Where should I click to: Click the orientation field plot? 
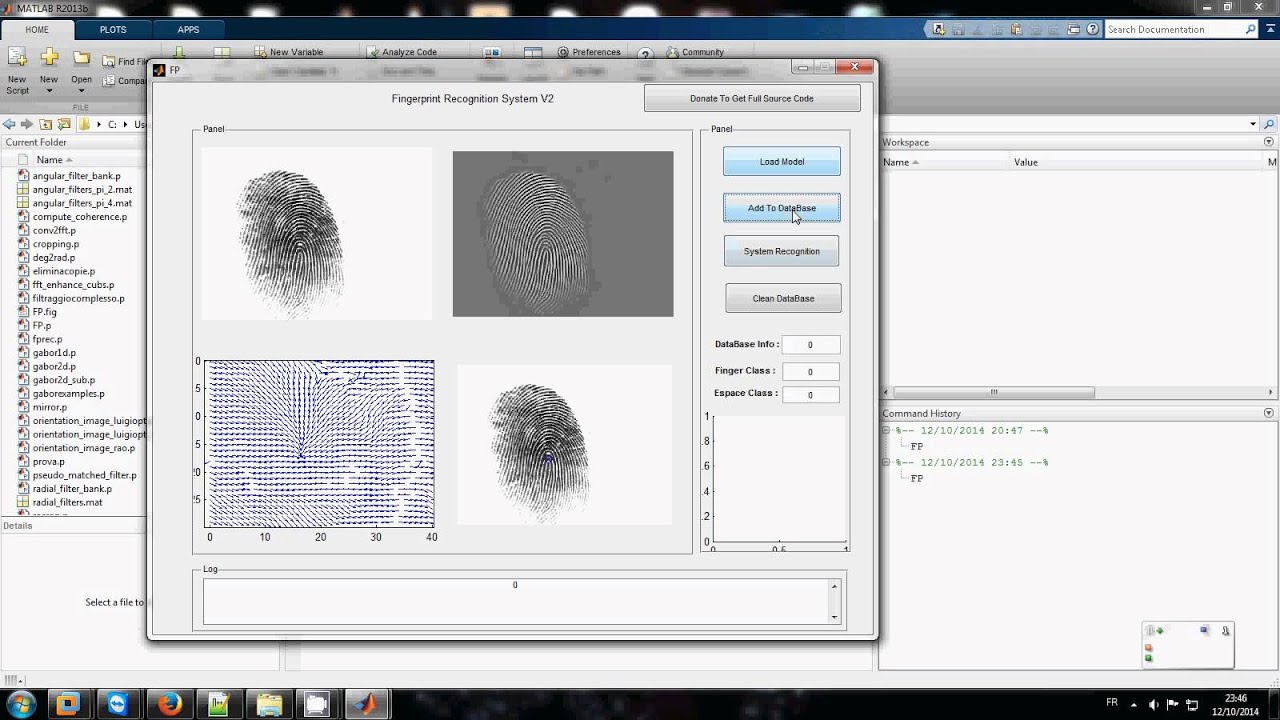(319, 444)
